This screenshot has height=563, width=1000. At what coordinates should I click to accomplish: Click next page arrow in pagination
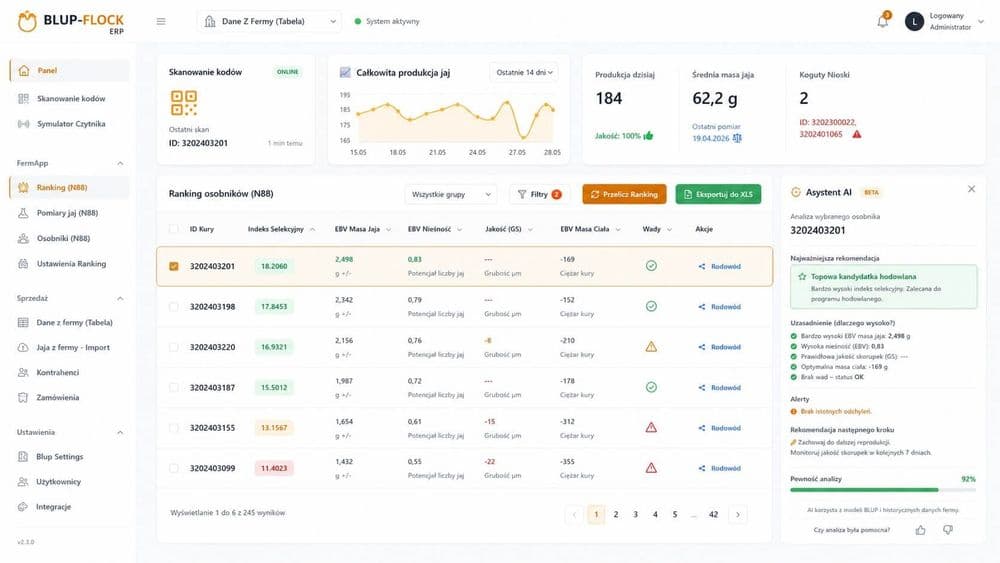point(738,515)
